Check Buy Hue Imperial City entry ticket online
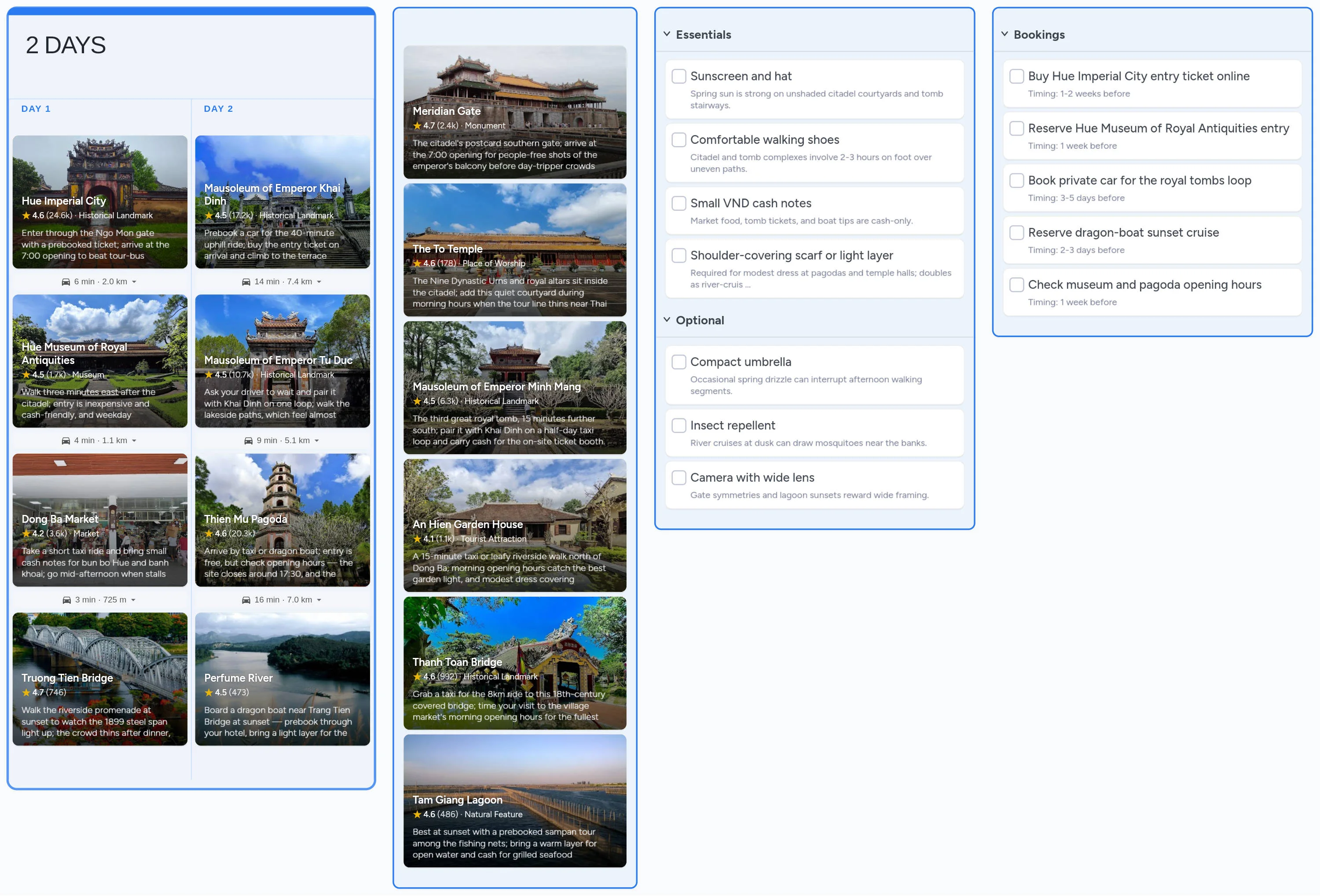 point(1016,76)
